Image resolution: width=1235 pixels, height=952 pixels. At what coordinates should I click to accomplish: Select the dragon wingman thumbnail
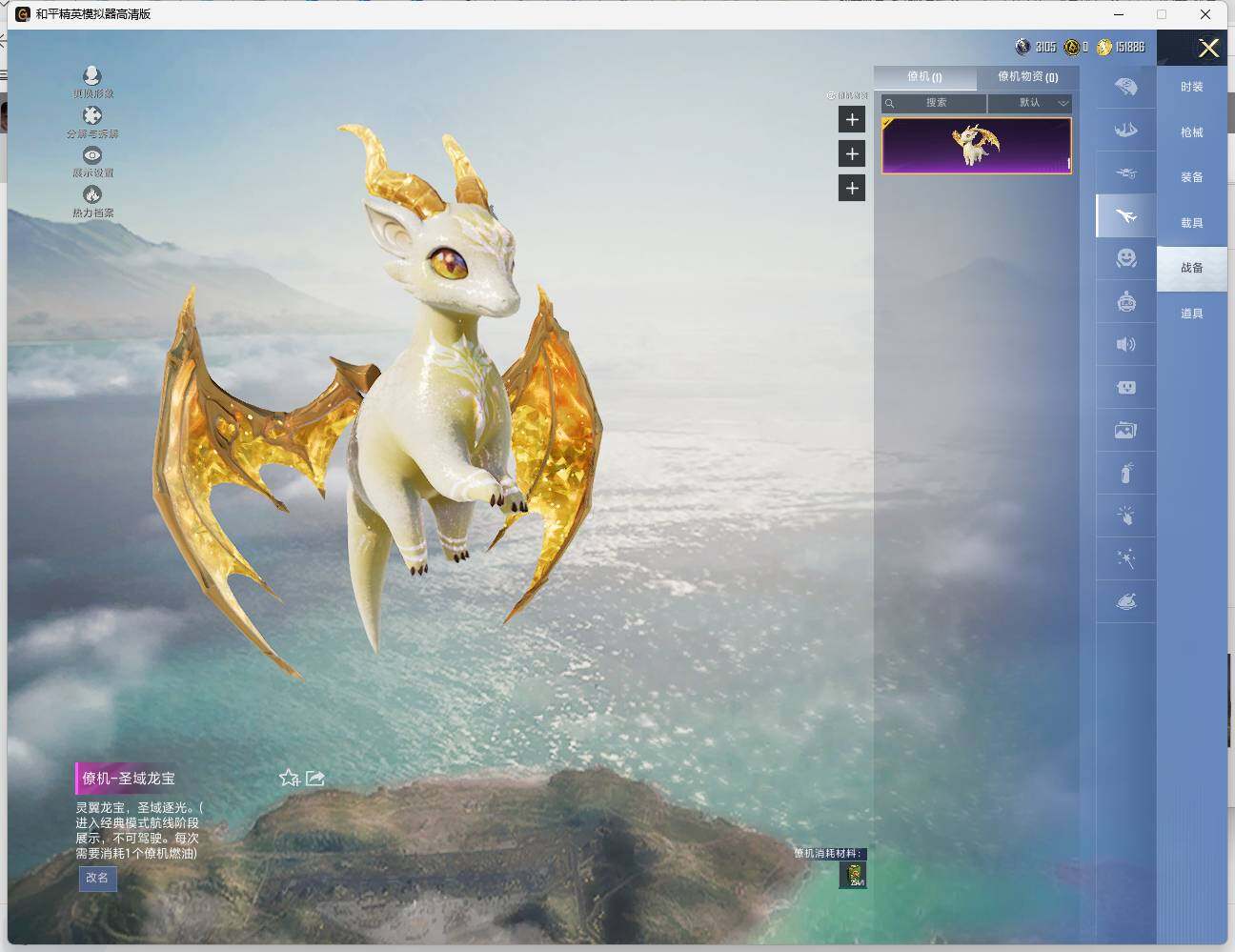point(977,146)
